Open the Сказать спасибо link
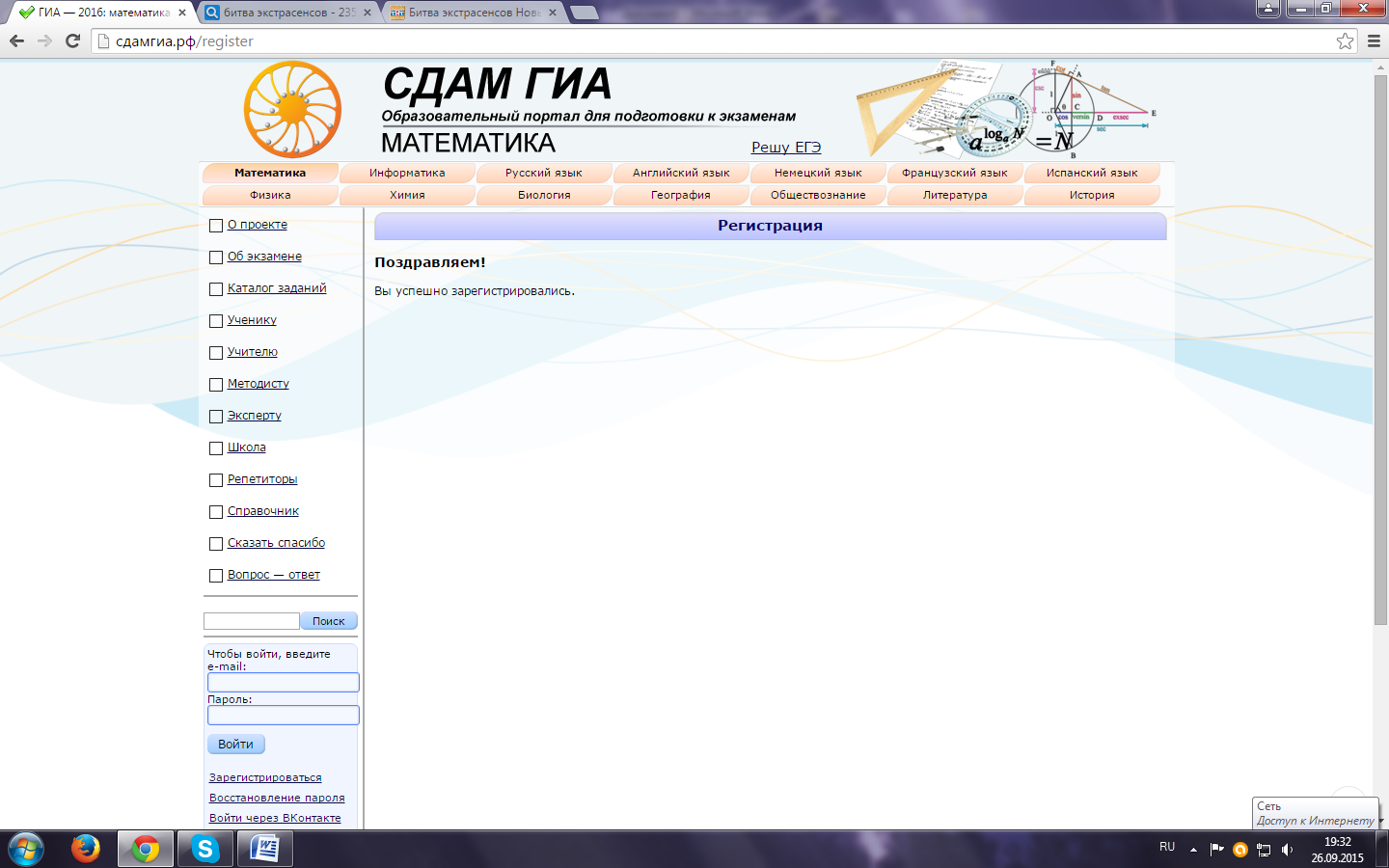Image resolution: width=1389 pixels, height=868 pixels. tap(276, 543)
